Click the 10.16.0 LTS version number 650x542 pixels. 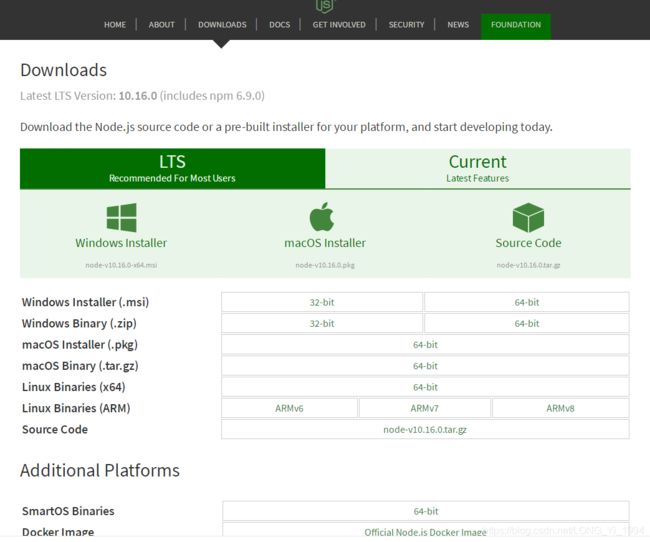138,96
